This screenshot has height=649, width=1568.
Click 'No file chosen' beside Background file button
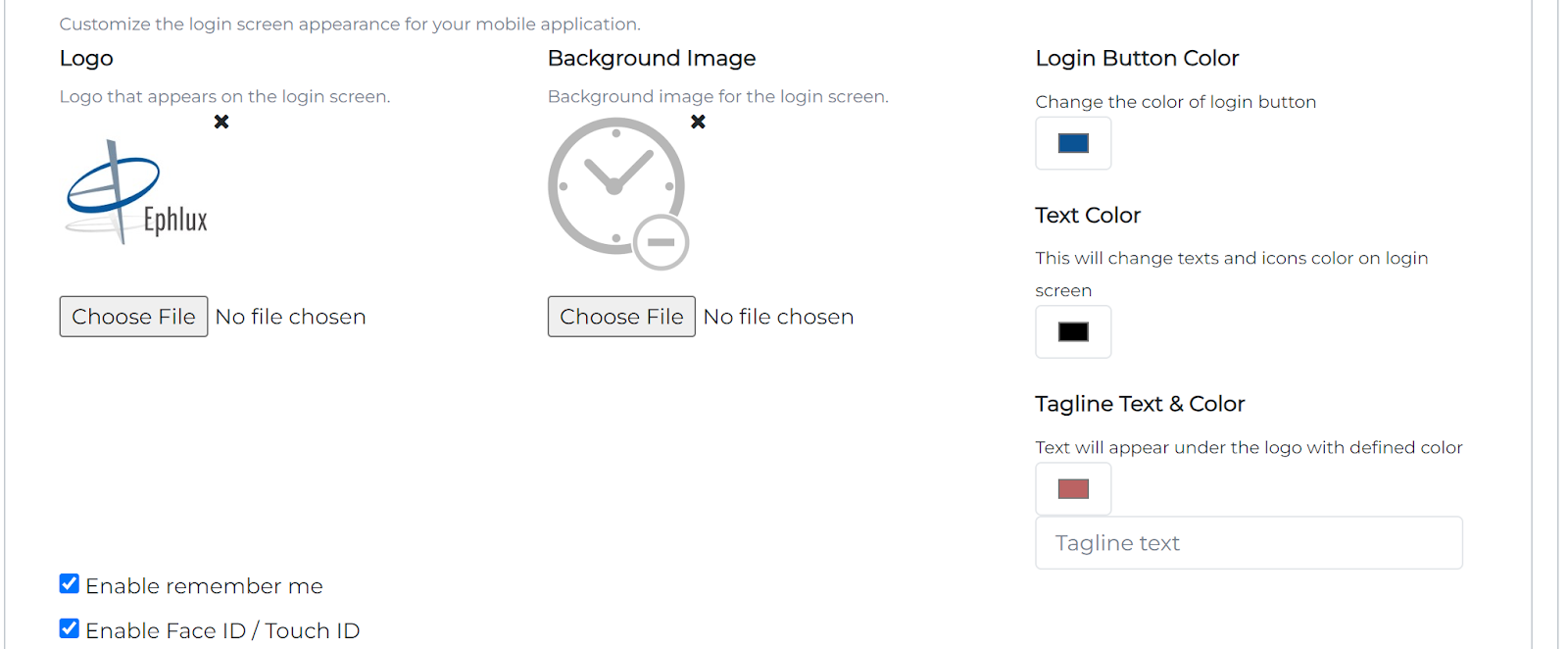click(x=778, y=317)
